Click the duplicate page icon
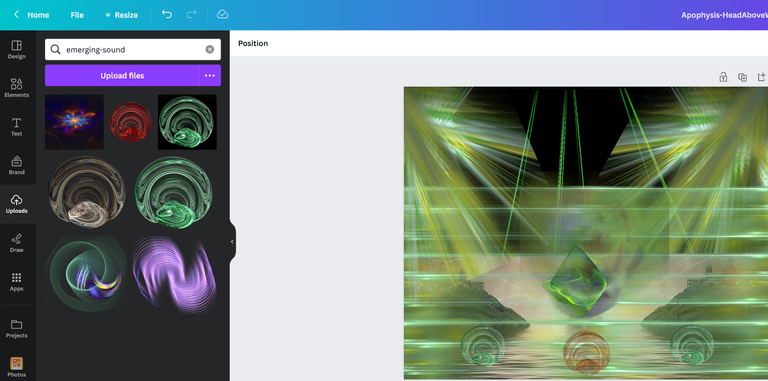 pos(743,77)
